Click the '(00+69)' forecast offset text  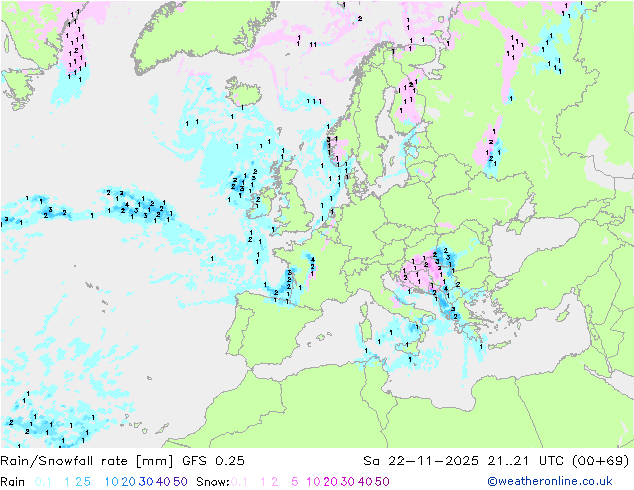(601, 461)
